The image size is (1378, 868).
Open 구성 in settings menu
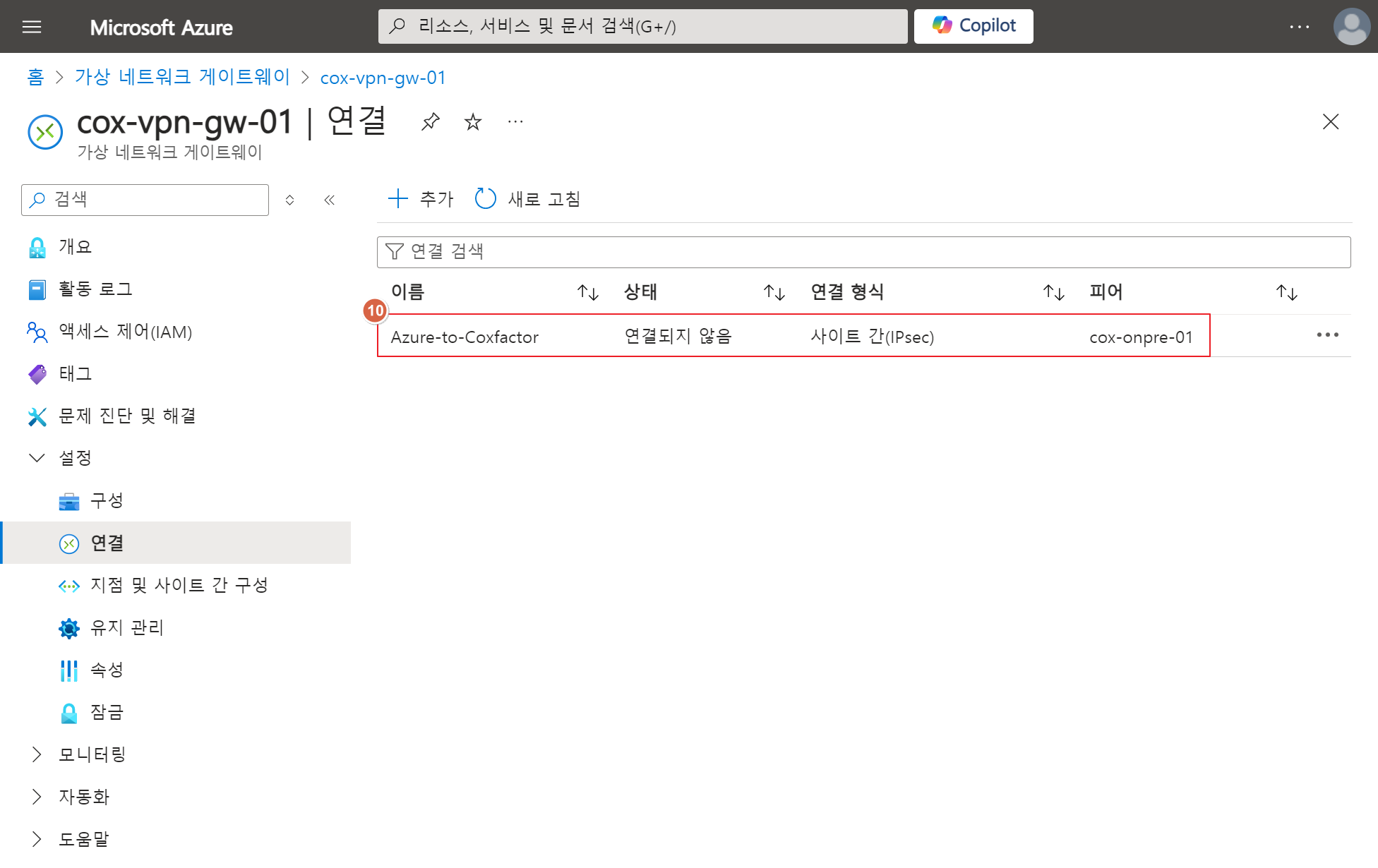pos(107,501)
